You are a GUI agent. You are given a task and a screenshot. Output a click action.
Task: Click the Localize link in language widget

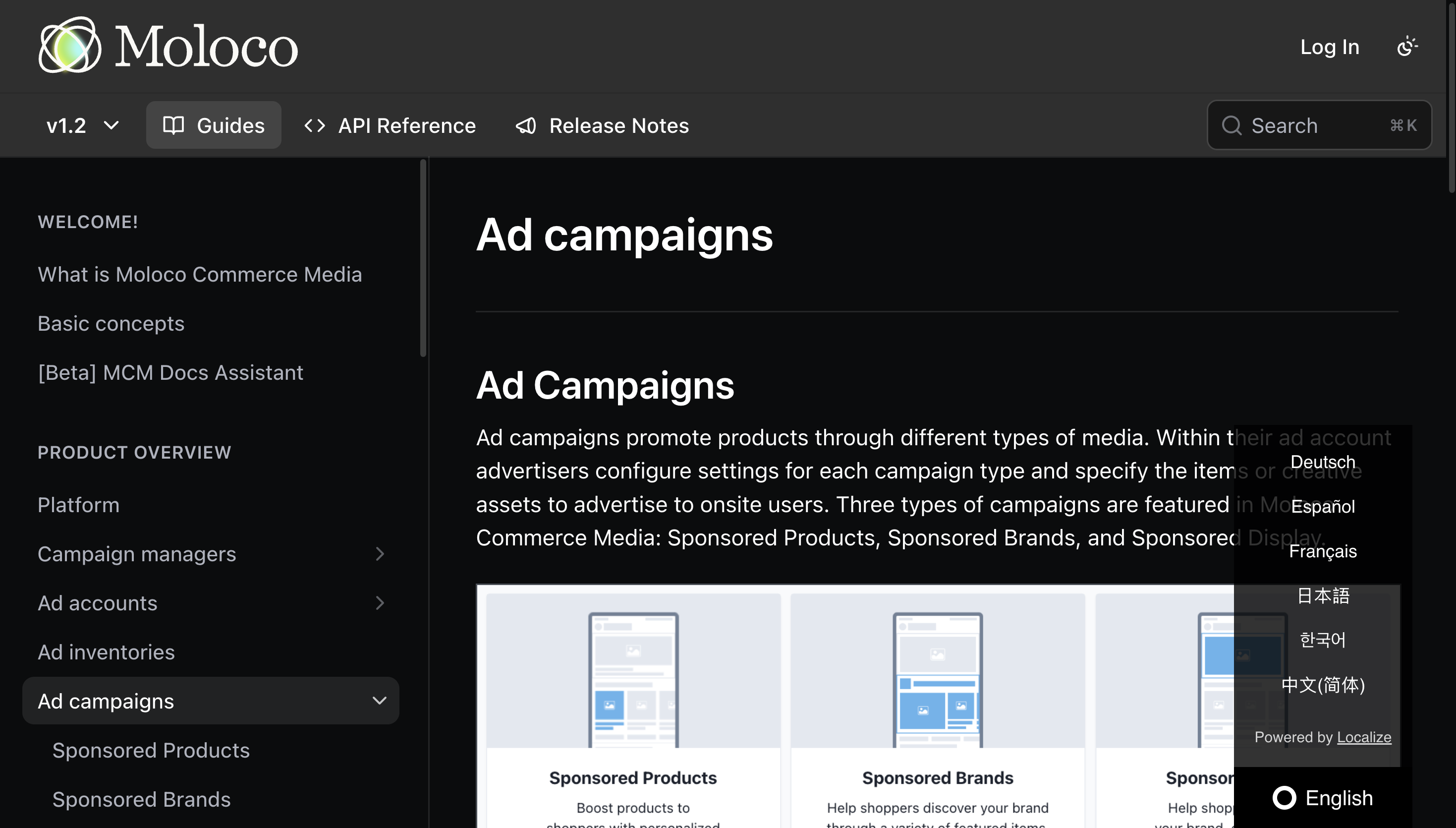pos(1364,737)
